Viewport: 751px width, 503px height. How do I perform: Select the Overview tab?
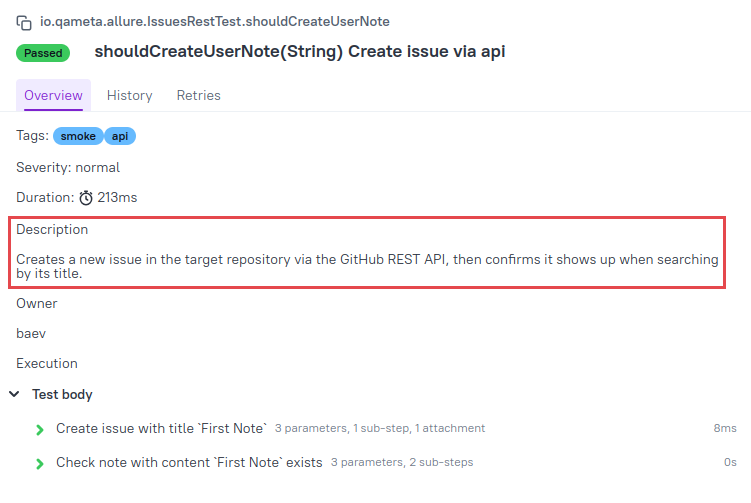click(x=53, y=95)
